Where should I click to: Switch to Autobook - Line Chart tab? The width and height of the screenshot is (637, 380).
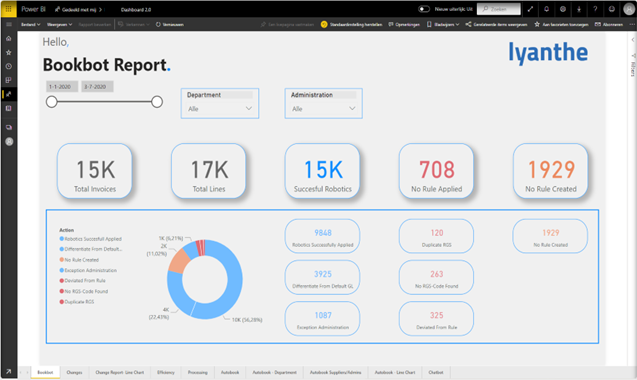pyautogui.click(x=395, y=372)
